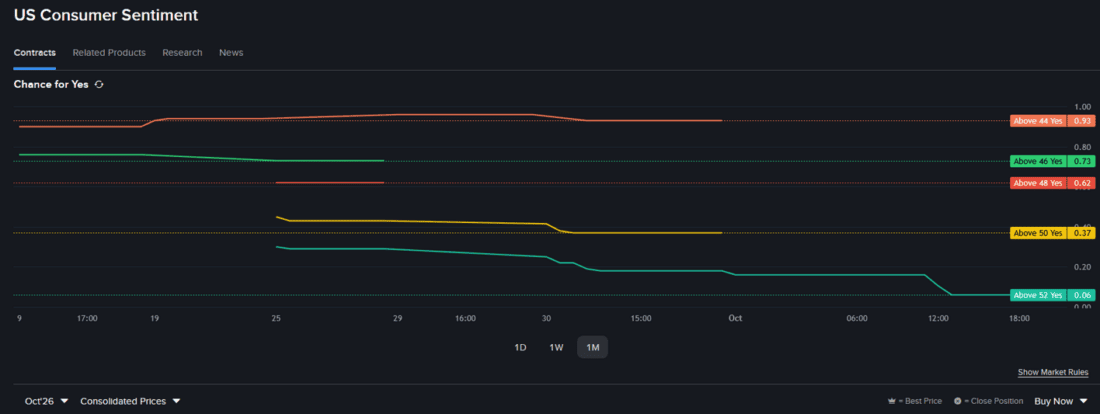Click the US Consumer Sentiment title
The width and height of the screenshot is (1100, 414).
pyautogui.click(x=106, y=15)
